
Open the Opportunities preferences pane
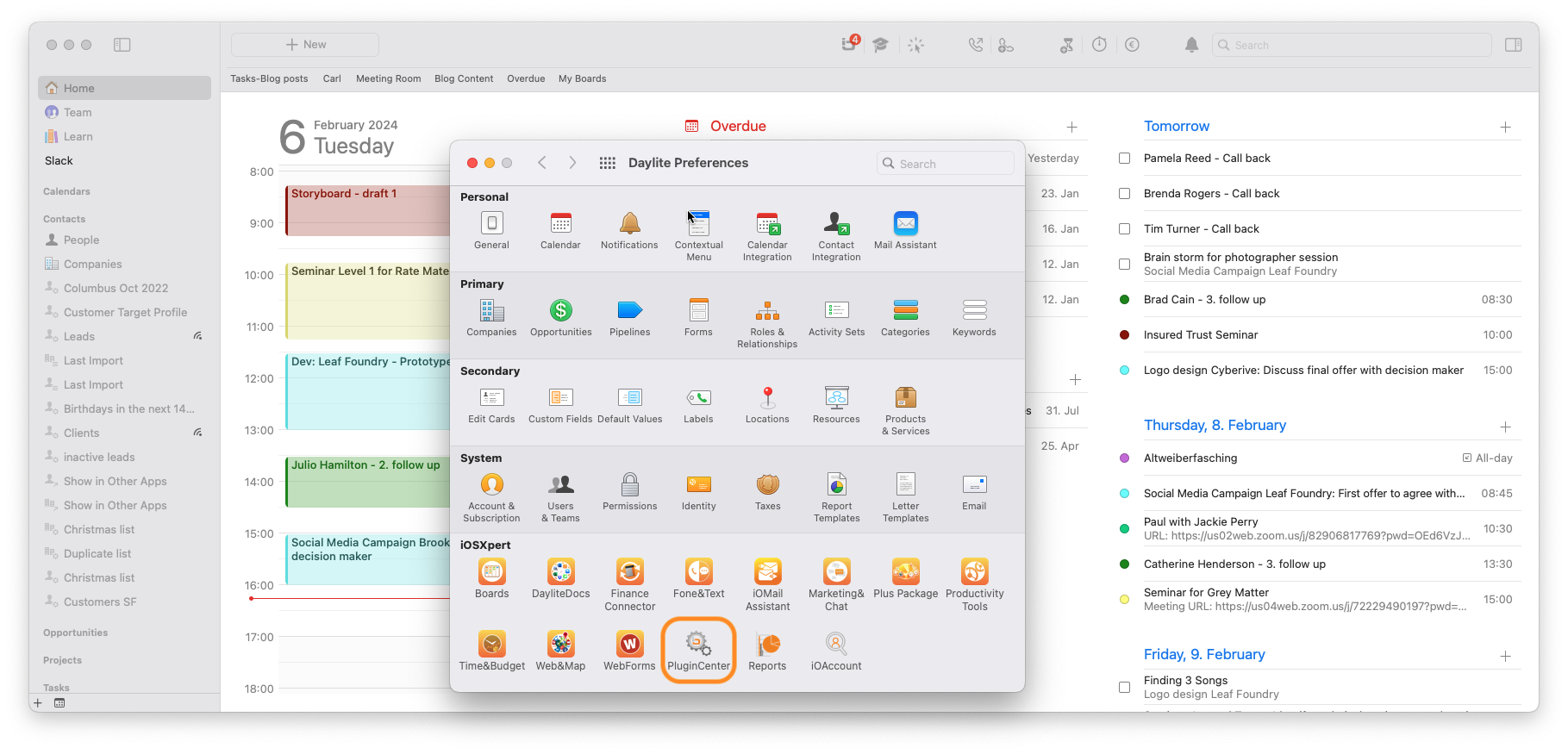[561, 317]
